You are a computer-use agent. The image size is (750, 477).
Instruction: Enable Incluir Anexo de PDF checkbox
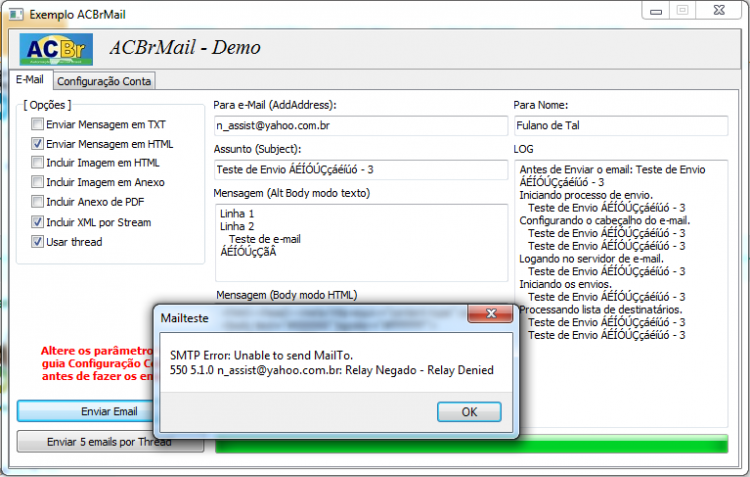point(37,202)
